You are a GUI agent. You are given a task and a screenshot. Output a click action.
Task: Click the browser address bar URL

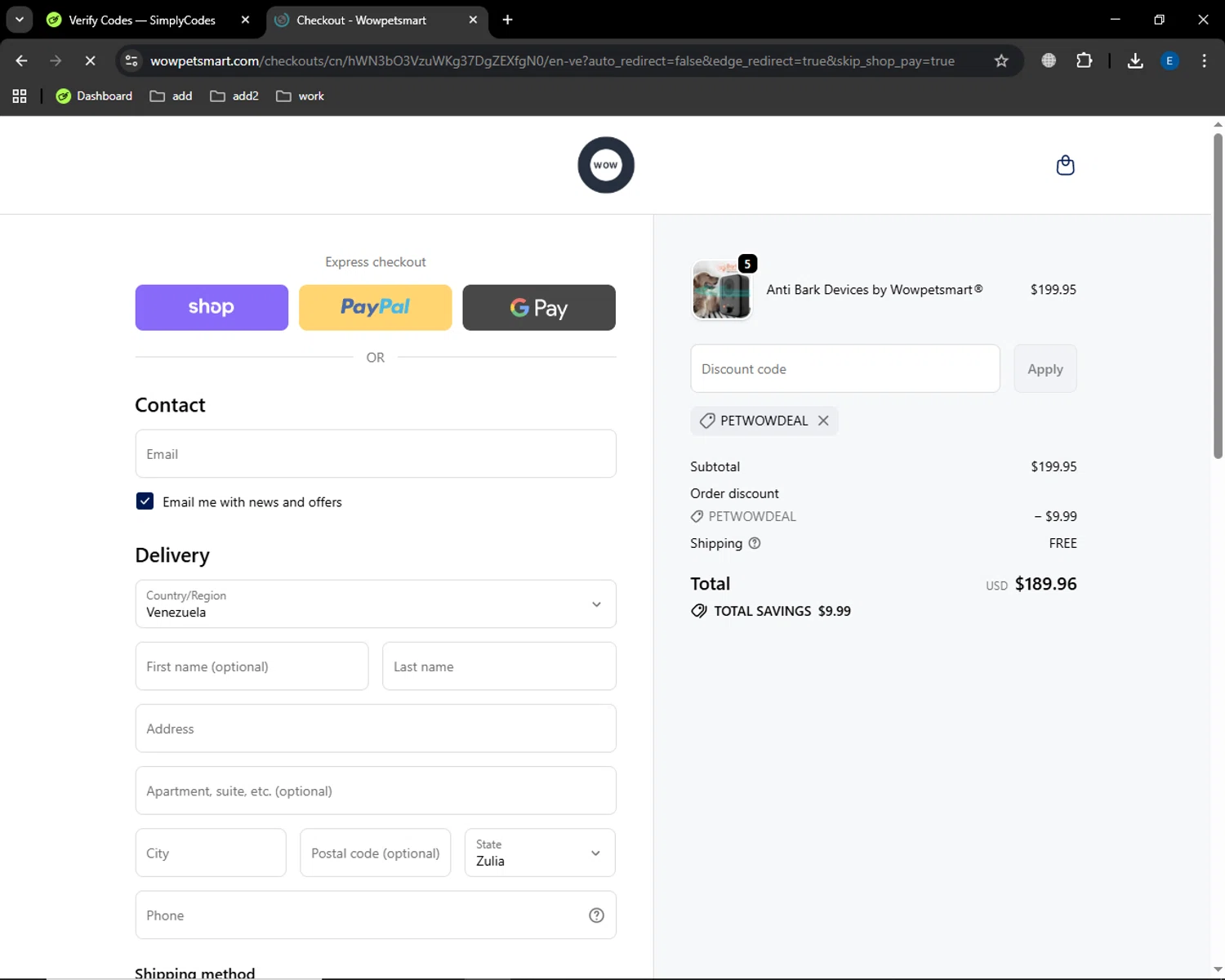[552, 60]
